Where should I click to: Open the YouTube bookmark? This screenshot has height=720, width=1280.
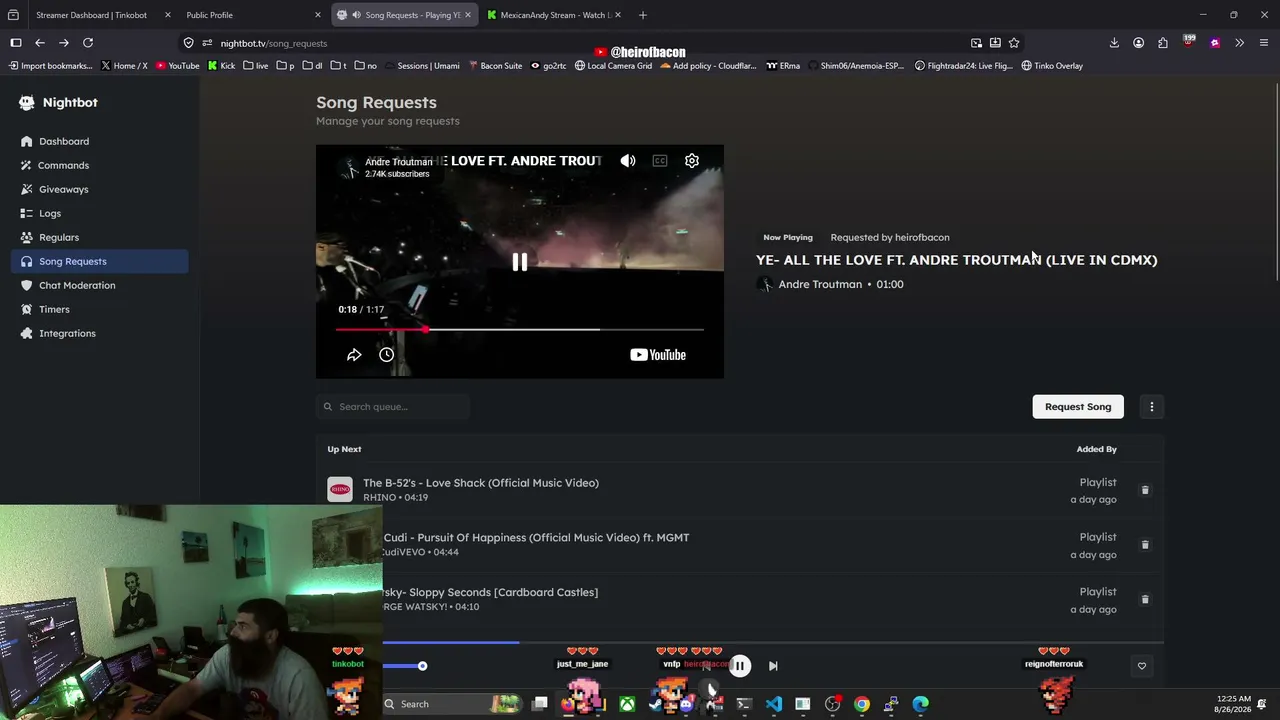(177, 66)
